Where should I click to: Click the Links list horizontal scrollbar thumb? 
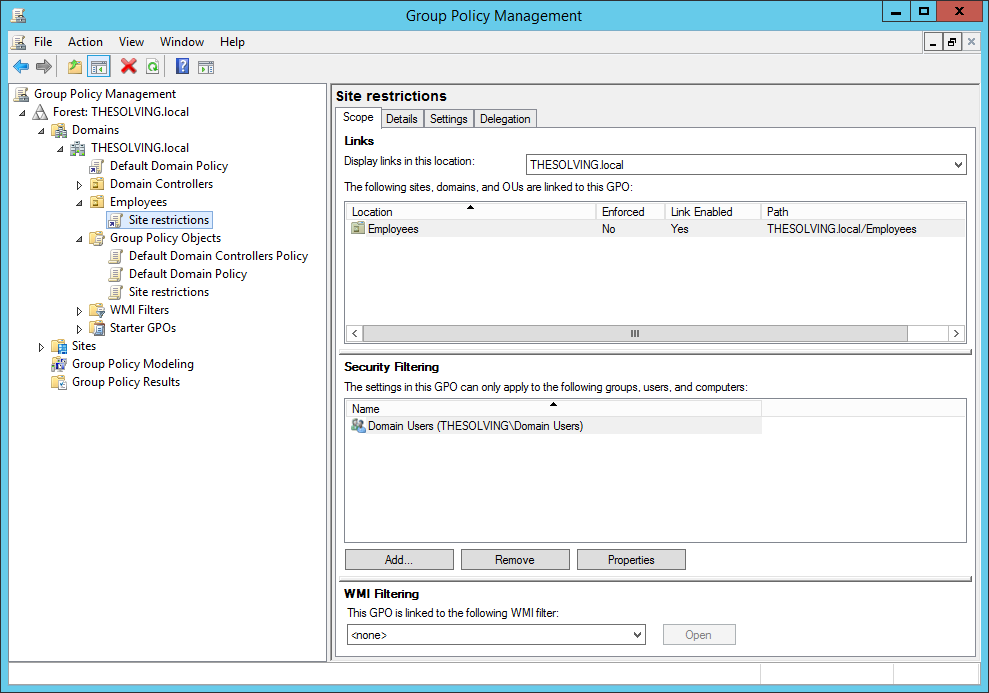click(635, 333)
